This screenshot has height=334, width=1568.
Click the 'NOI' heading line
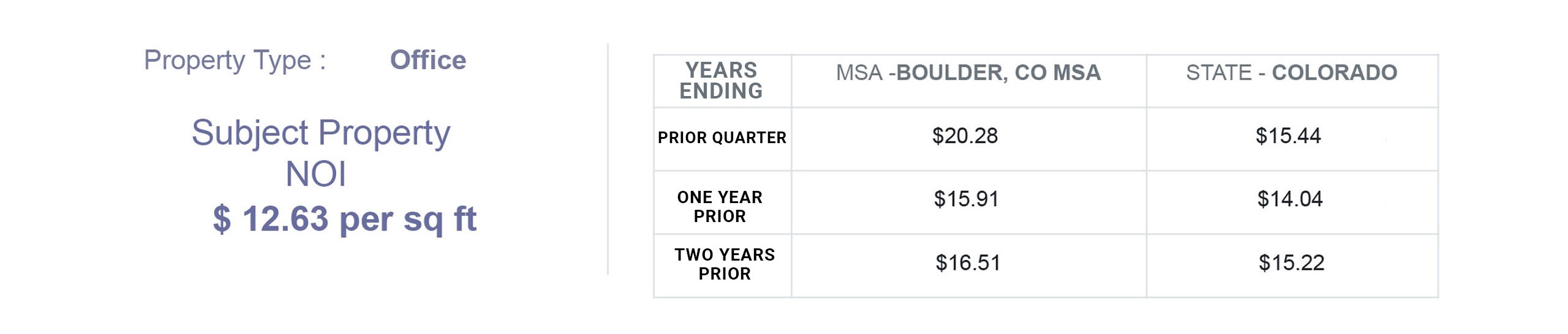coord(315,174)
